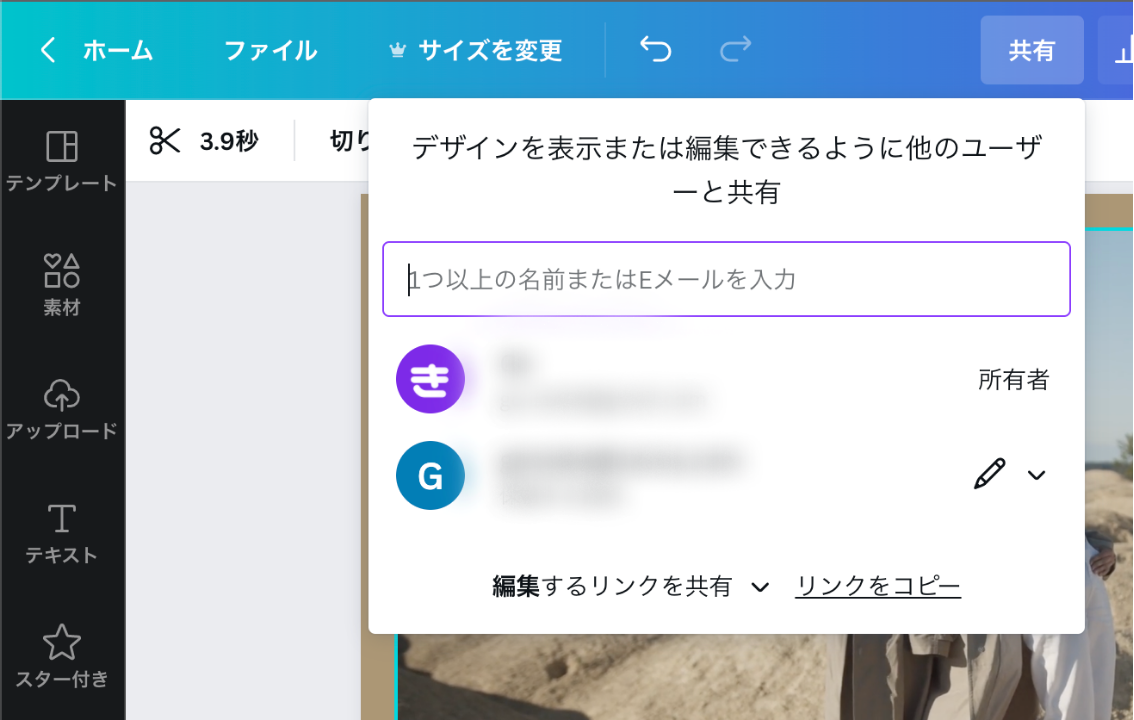Open the 素材 elements panel

point(61,285)
